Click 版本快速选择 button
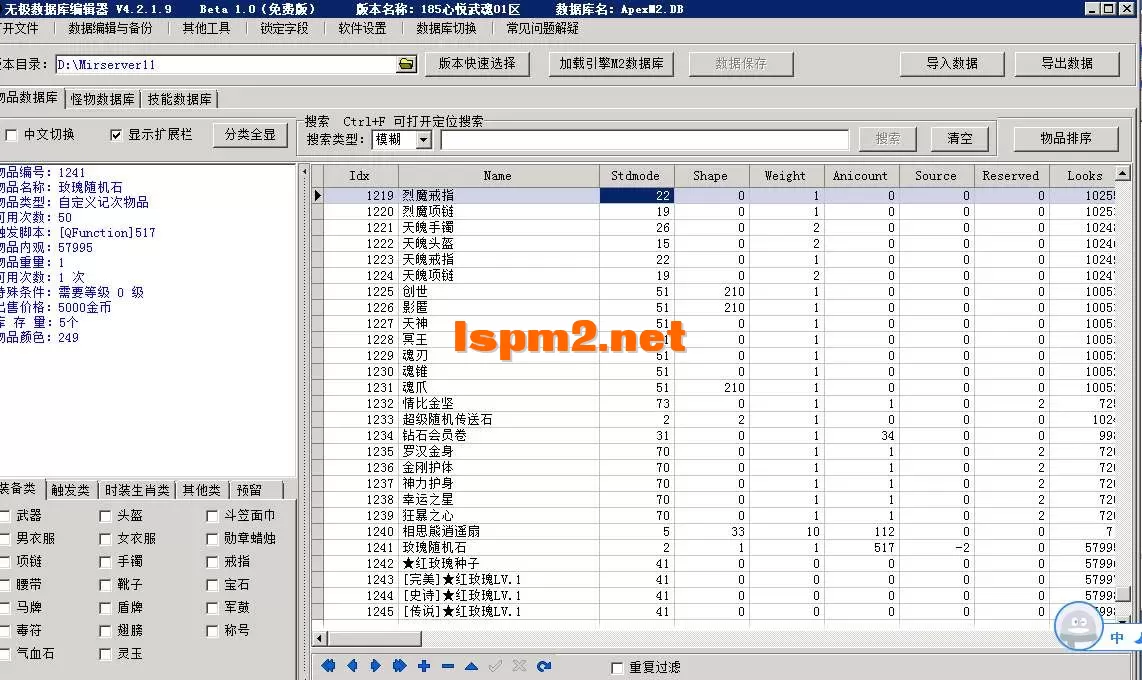This screenshot has height=680, width=1142. (477, 63)
